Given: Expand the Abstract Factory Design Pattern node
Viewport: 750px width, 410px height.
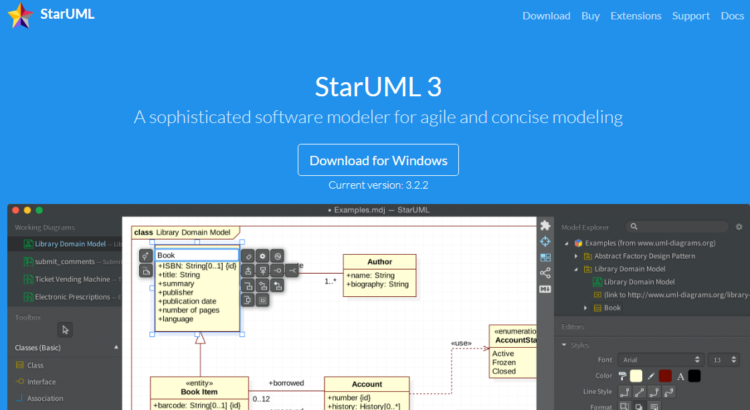Looking at the screenshot, I should click(x=575, y=255).
